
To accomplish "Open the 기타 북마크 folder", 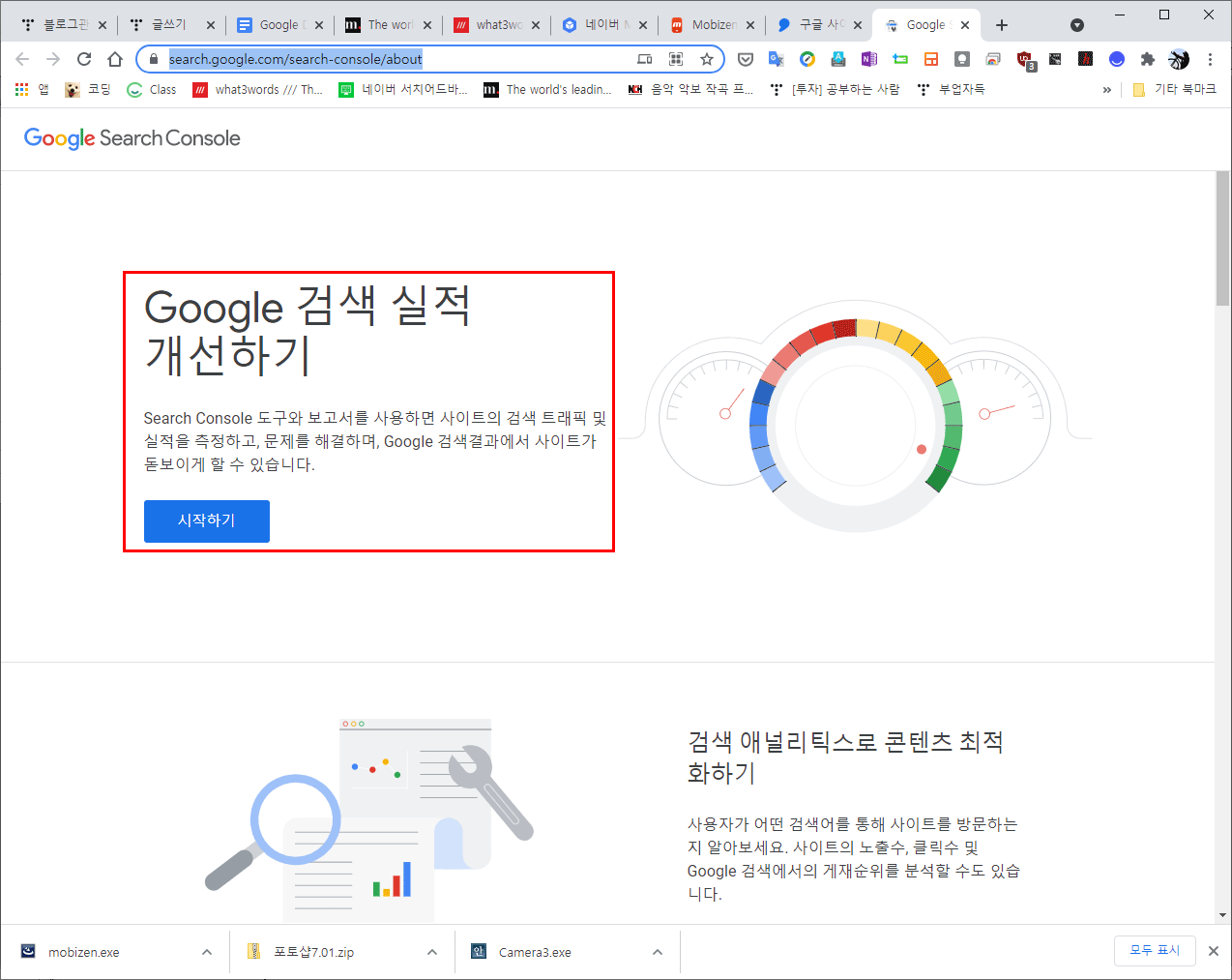I will tap(1174, 89).
